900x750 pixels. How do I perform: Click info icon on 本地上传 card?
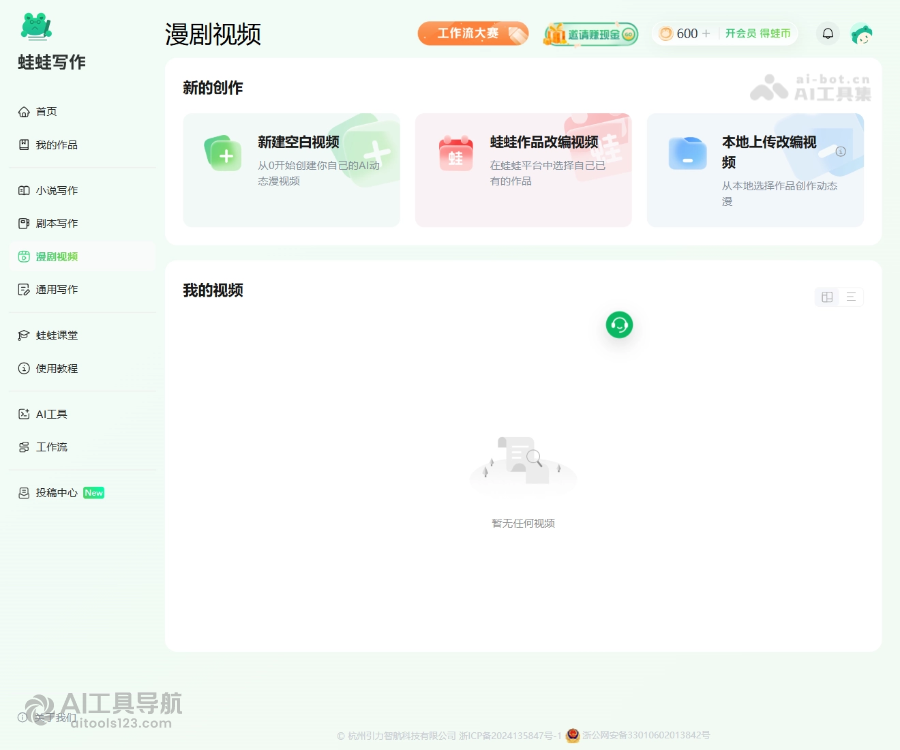[x=841, y=151]
